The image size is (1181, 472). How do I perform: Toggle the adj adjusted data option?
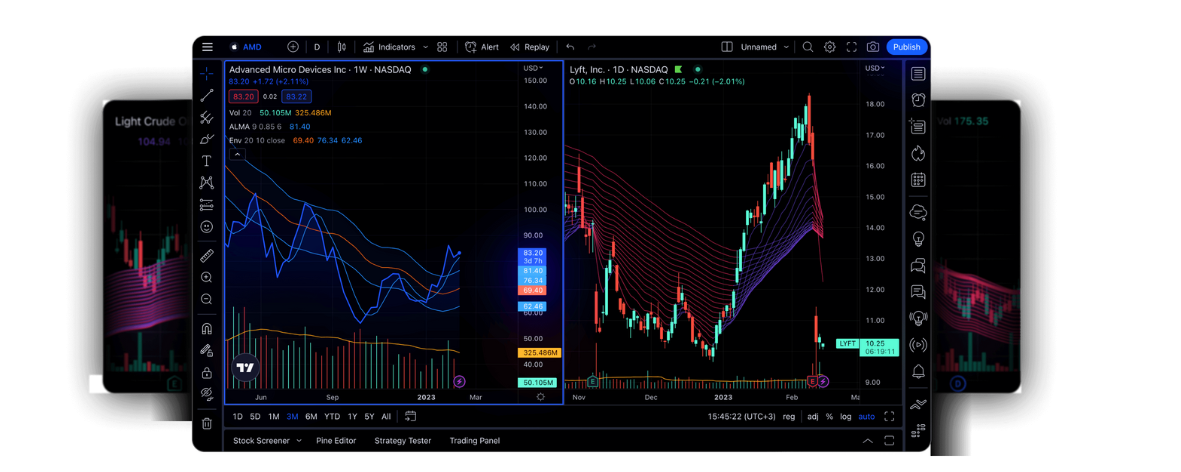[813, 416]
